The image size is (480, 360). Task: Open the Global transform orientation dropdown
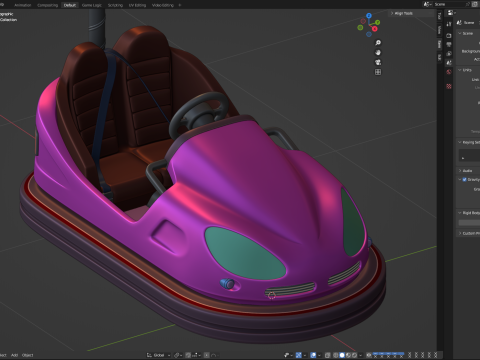pyautogui.click(x=159, y=355)
